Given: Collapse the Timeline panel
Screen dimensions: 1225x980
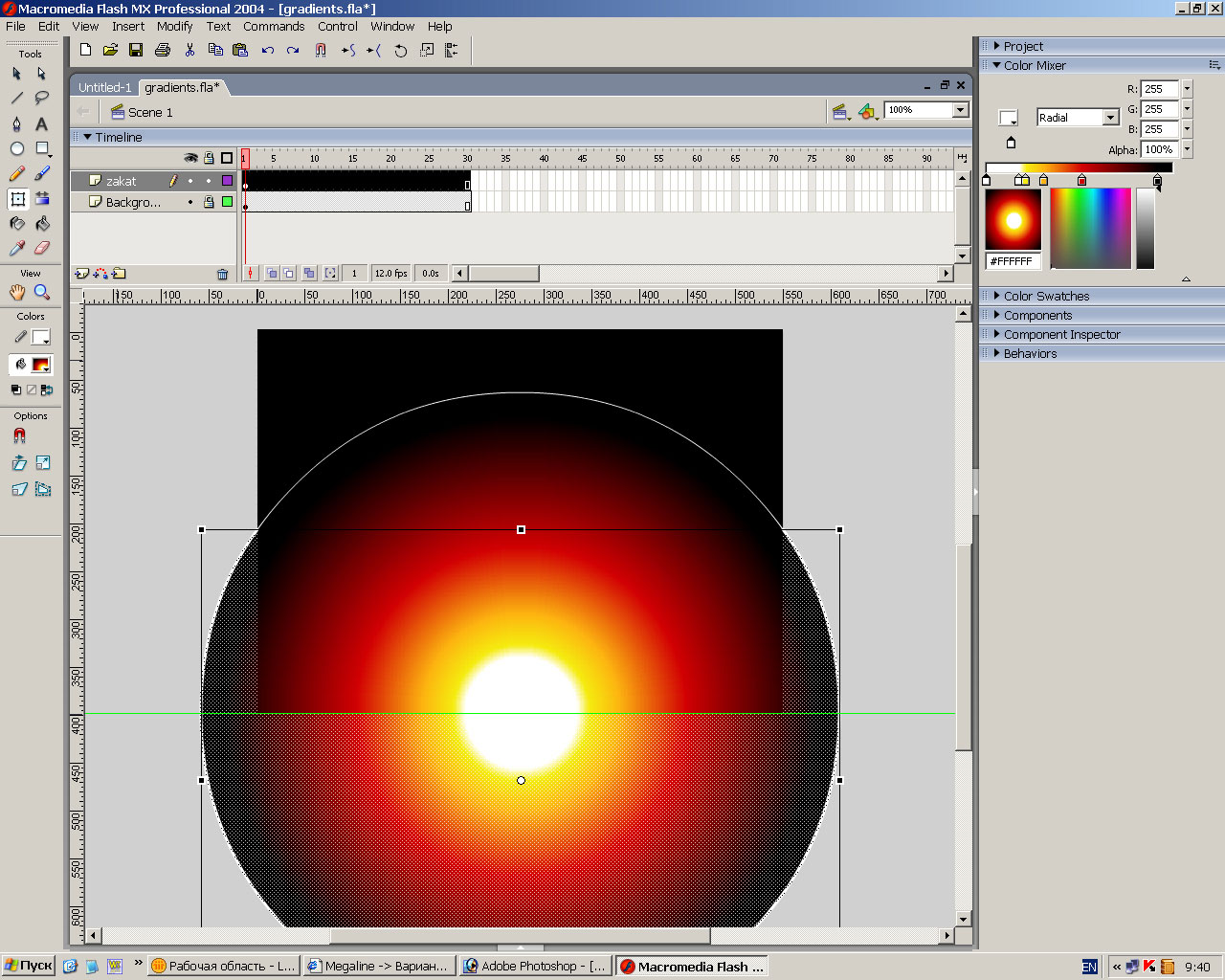Looking at the screenshot, I should pyautogui.click(x=87, y=137).
